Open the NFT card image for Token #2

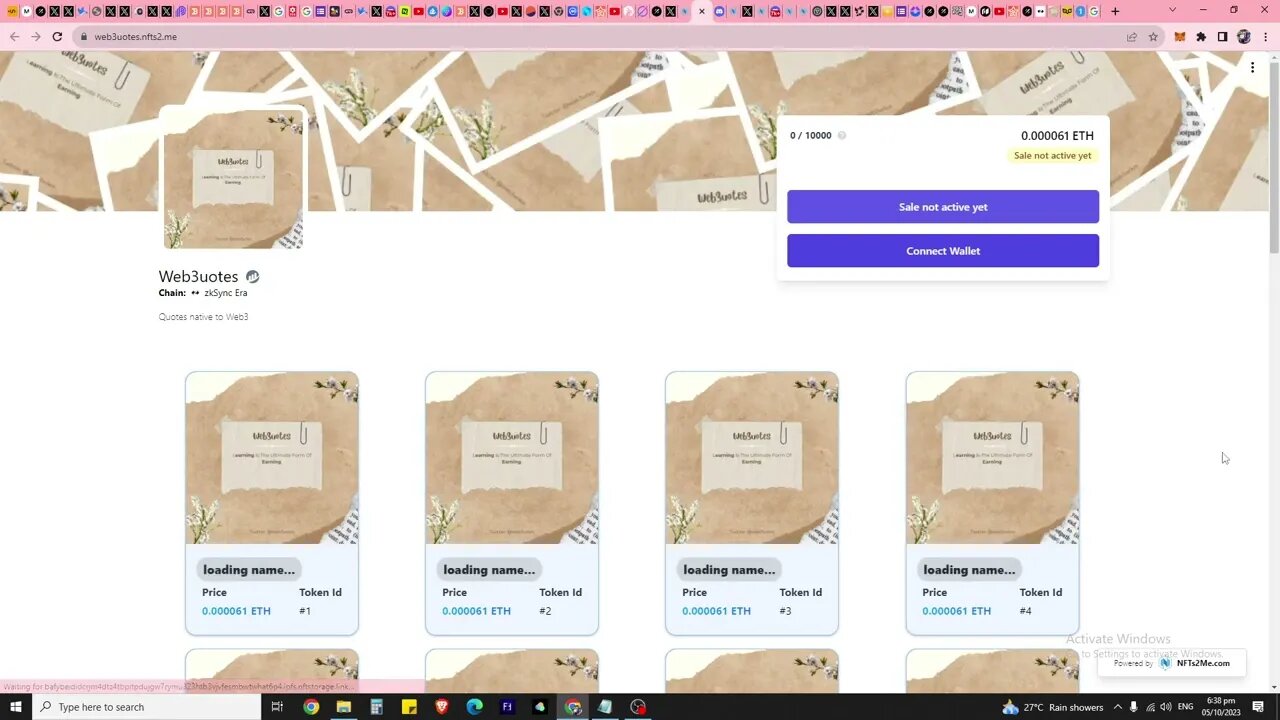(512, 458)
